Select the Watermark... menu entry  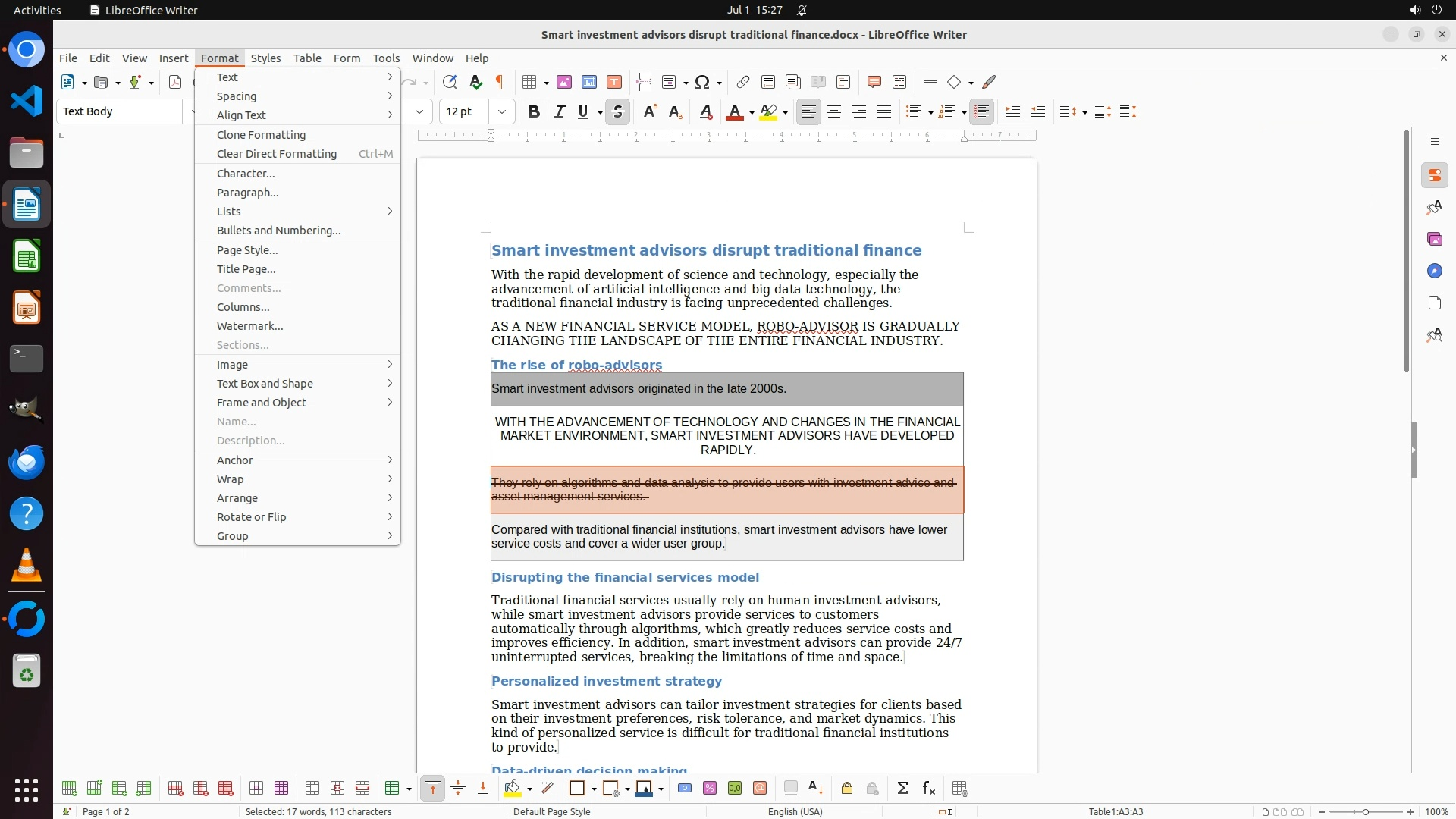[249, 325]
